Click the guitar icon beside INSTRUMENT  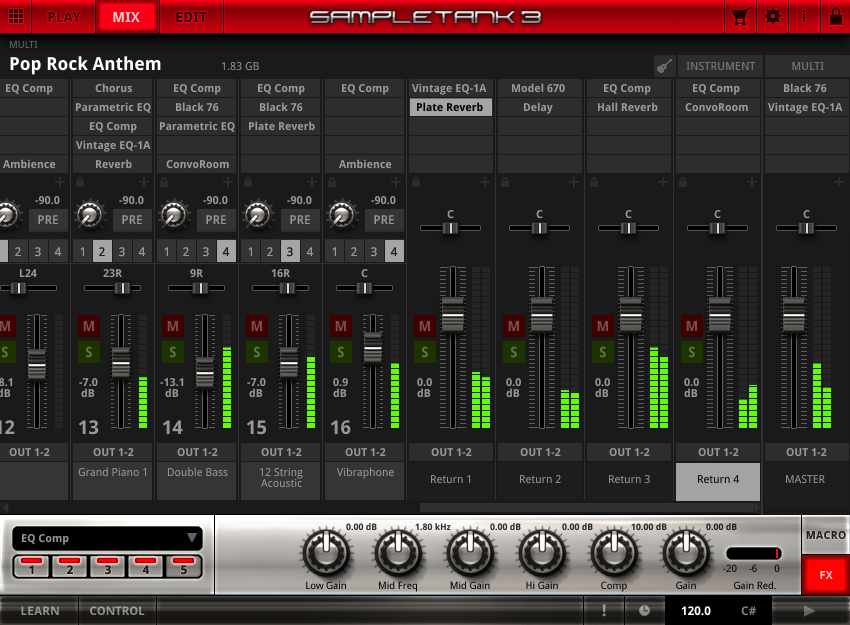(x=664, y=66)
